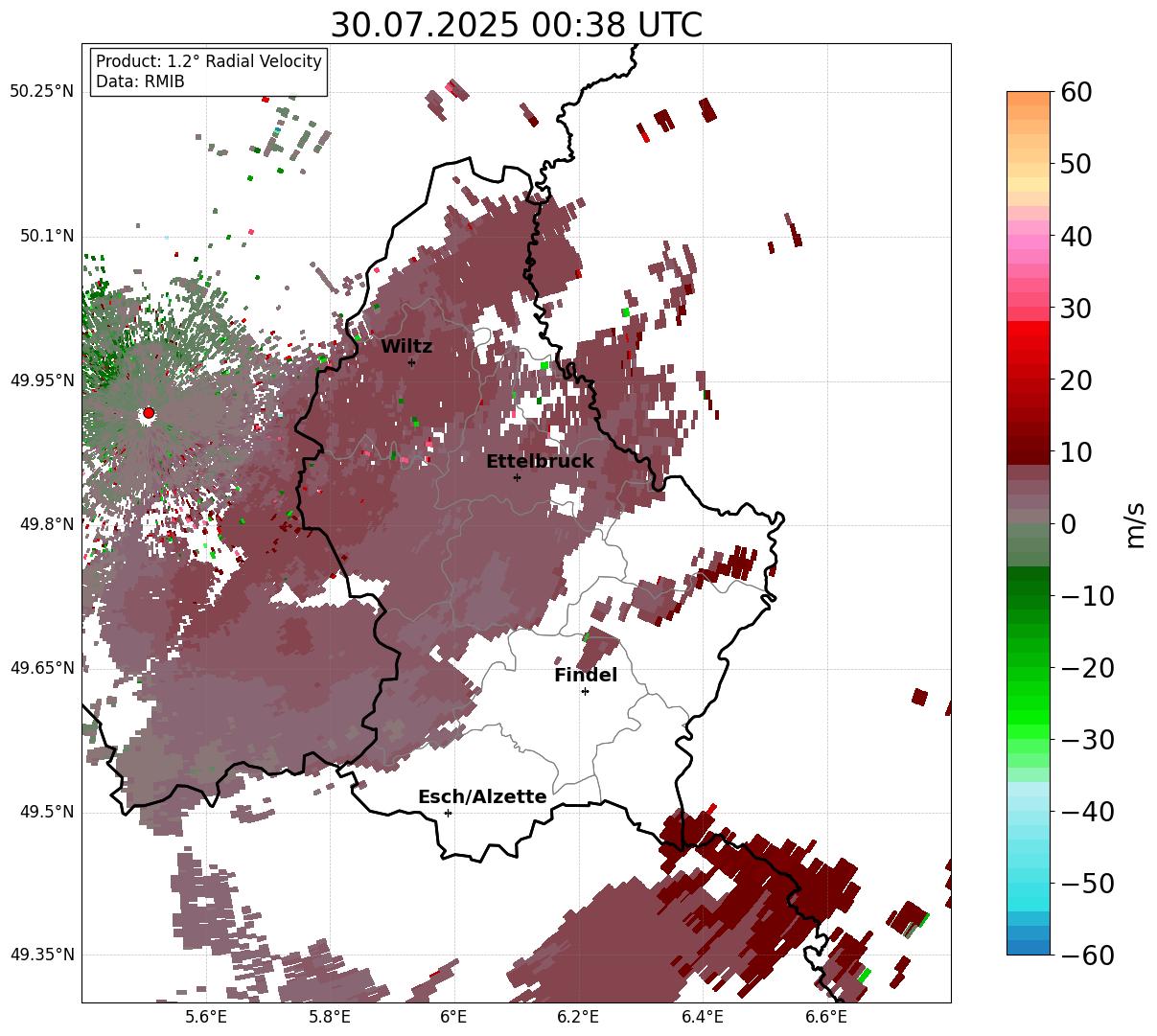Image resolution: width=1157 pixels, height=1036 pixels.
Task: Pick the blue bottom colorbar segment near −60
Action: (x=1029, y=947)
